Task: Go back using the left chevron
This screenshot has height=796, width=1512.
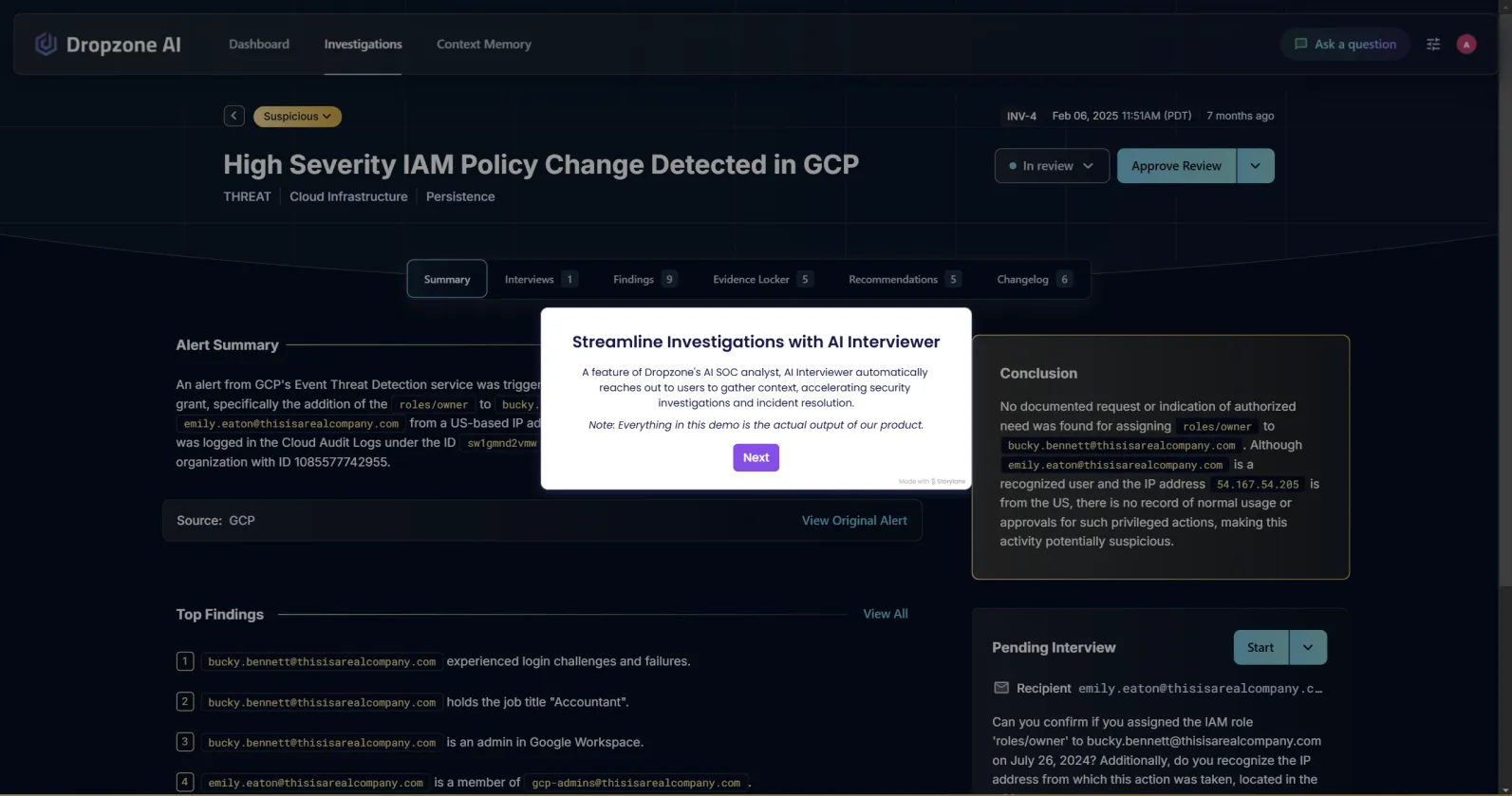Action: coord(233,116)
